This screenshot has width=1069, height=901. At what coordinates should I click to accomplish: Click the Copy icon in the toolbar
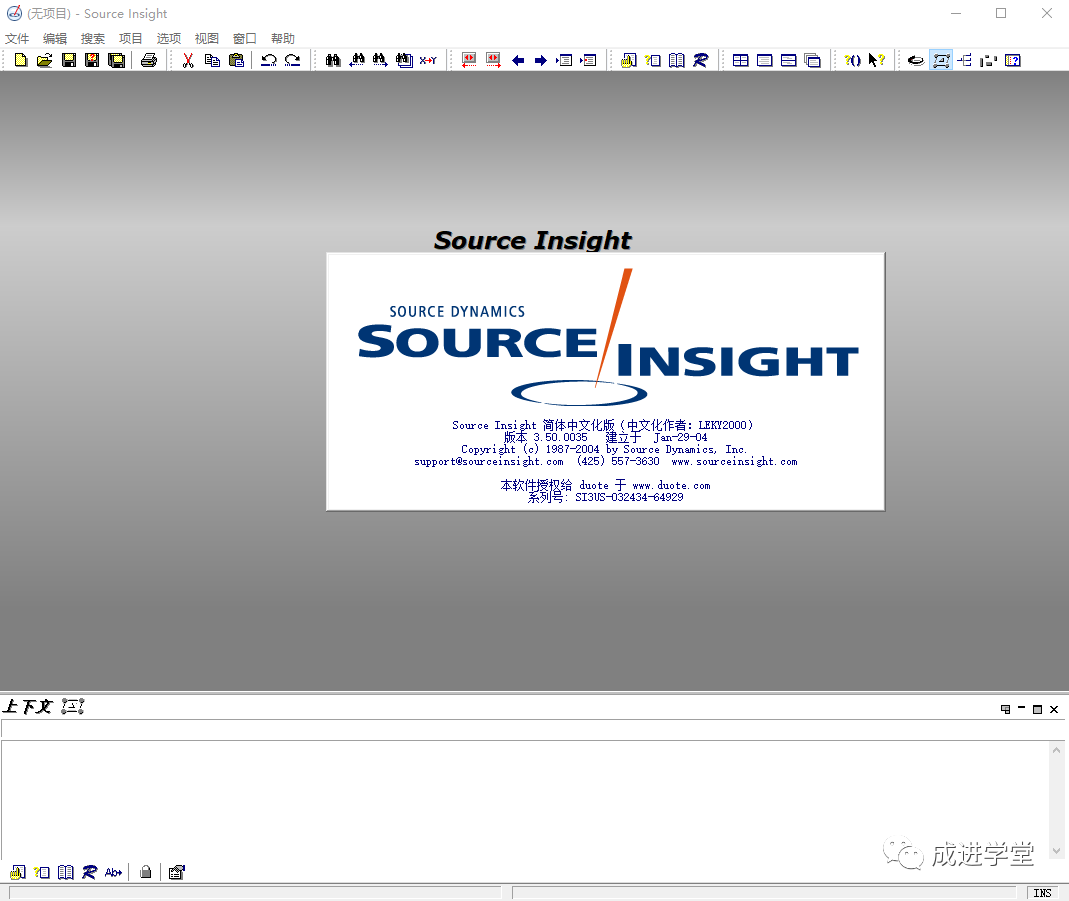click(212, 60)
